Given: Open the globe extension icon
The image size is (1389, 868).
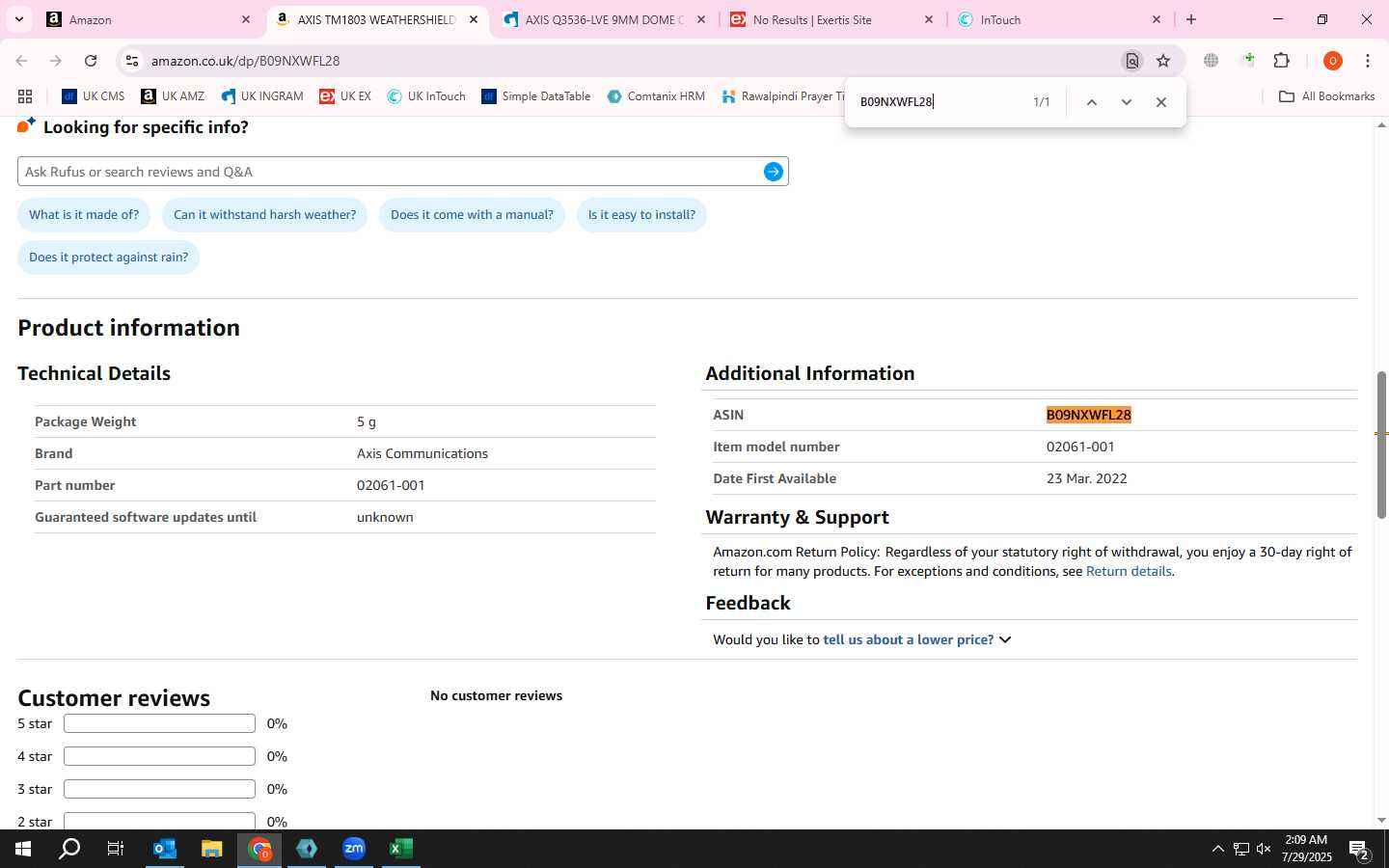Looking at the screenshot, I should (1212, 61).
